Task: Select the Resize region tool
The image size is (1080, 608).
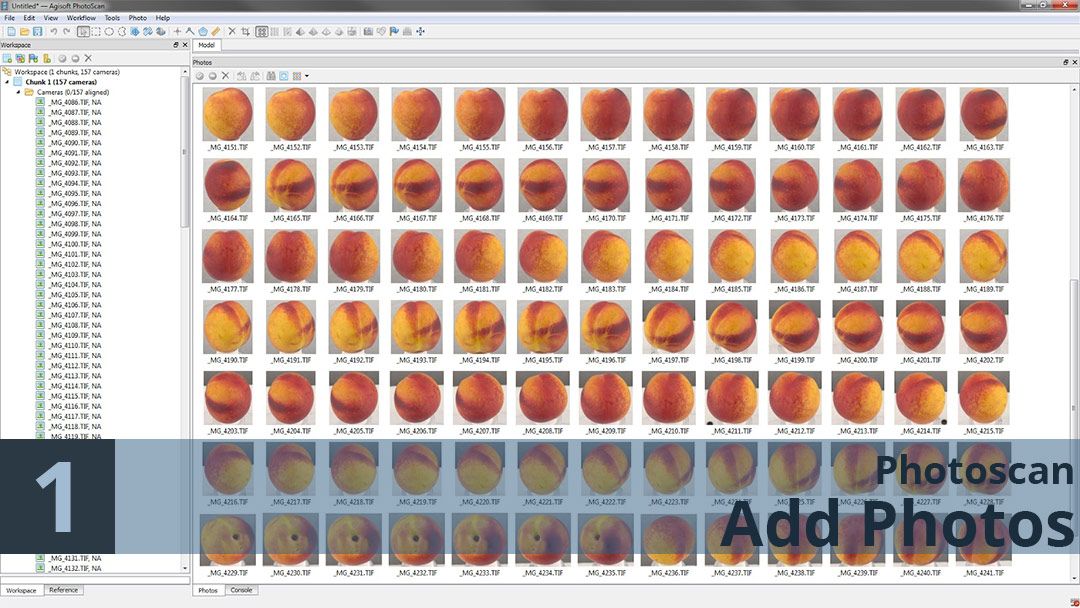Action: pos(135,32)
